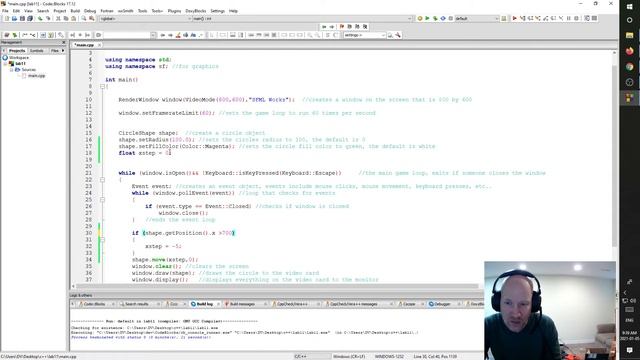
Task: Select Workspace in the project tree
Action: pos(19,58)
